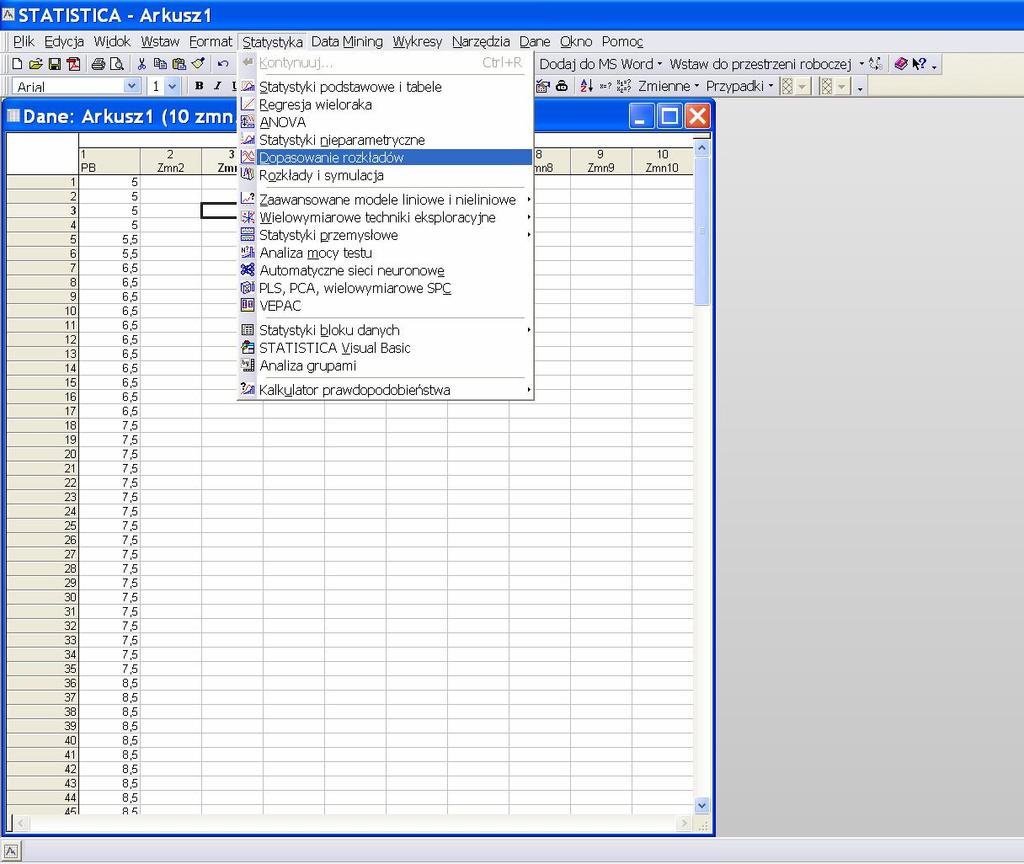Click the Format Painter brush icon
Screen dimensions: 1024x864
point(199,64)
